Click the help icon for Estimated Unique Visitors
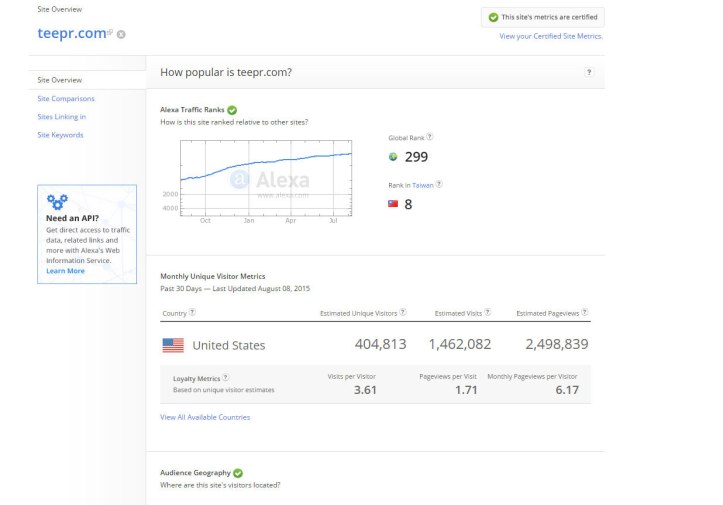 click(403, 312)
